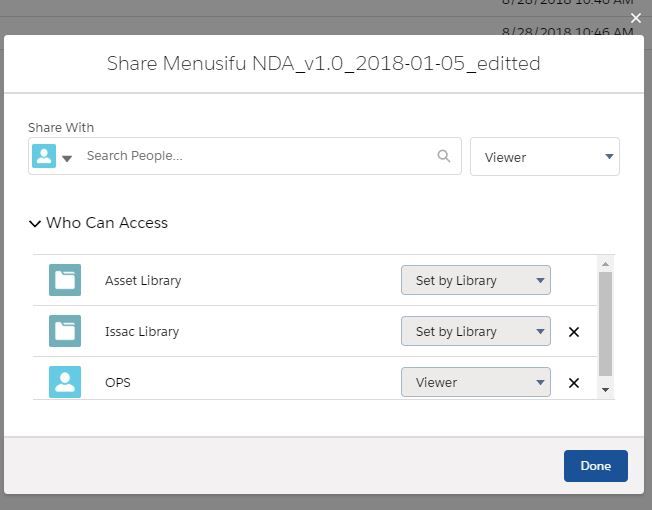The height and width of the screenshot is (510, 652).
Task: Remove OPS access with its X
Action: [x=574, y=383]
